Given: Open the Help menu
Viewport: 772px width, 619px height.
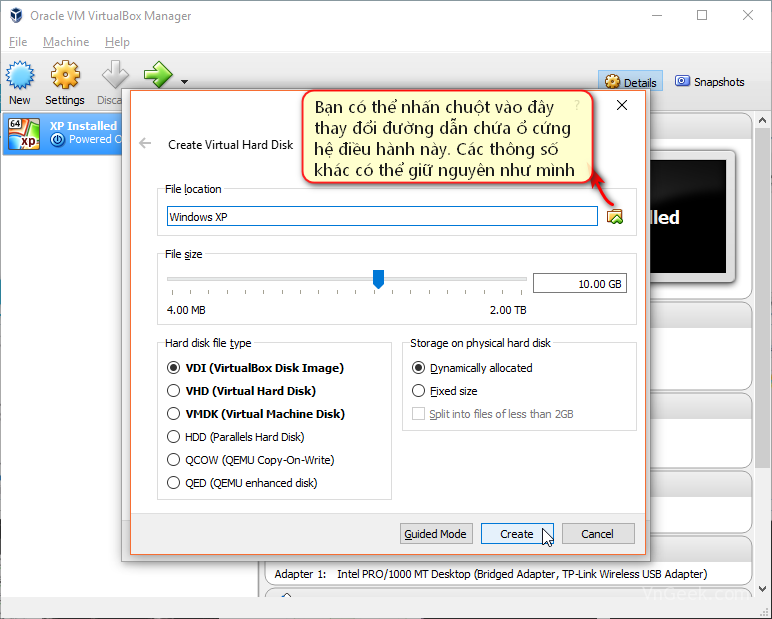Looking at the screenshot, I should click(x=117, y=42).
